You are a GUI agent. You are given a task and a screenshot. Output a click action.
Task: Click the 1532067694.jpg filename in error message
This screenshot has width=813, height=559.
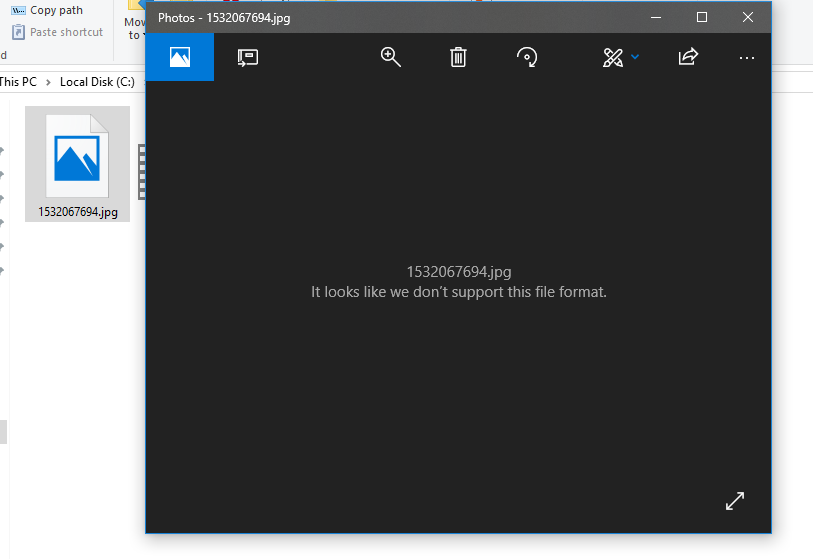tap(459, 272)
